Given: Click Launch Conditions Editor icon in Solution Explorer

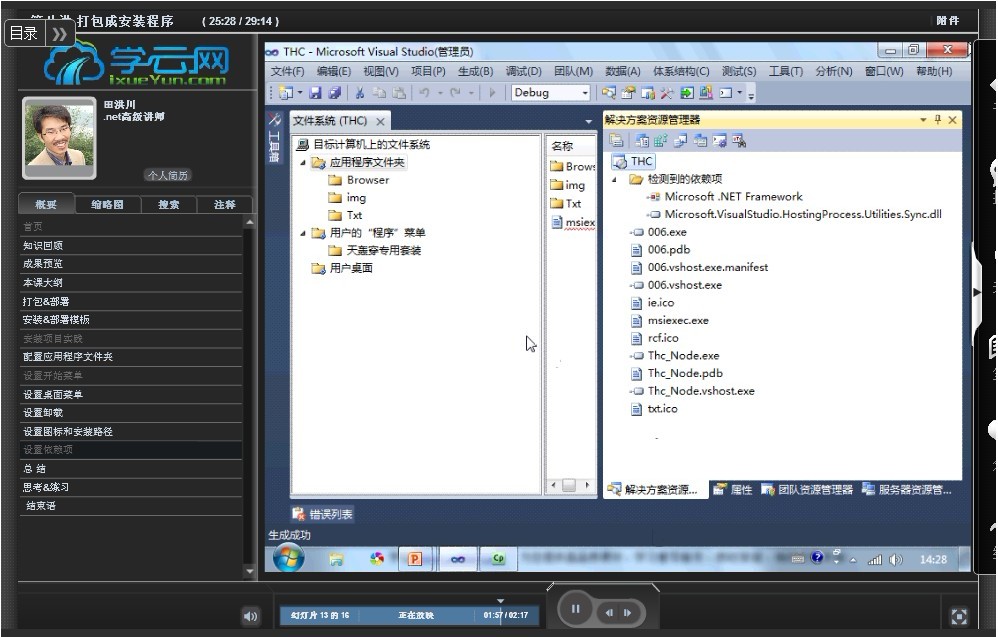Looking at the screenshot, I should (739, 141).
